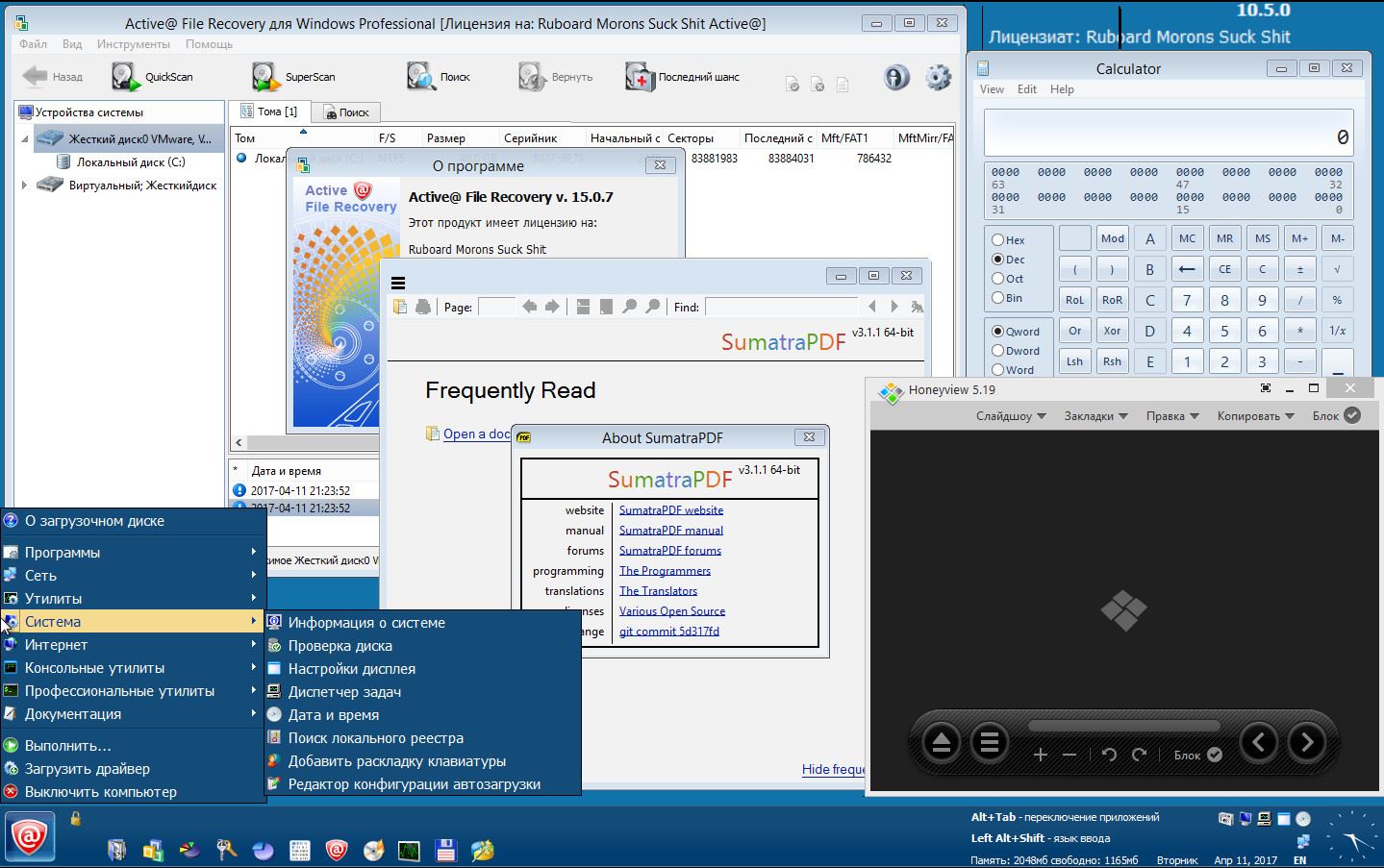This screenshot has height=868, width=1384.
Task: Click the Page number field in SumatraPDF
Action: pos(496,307)
